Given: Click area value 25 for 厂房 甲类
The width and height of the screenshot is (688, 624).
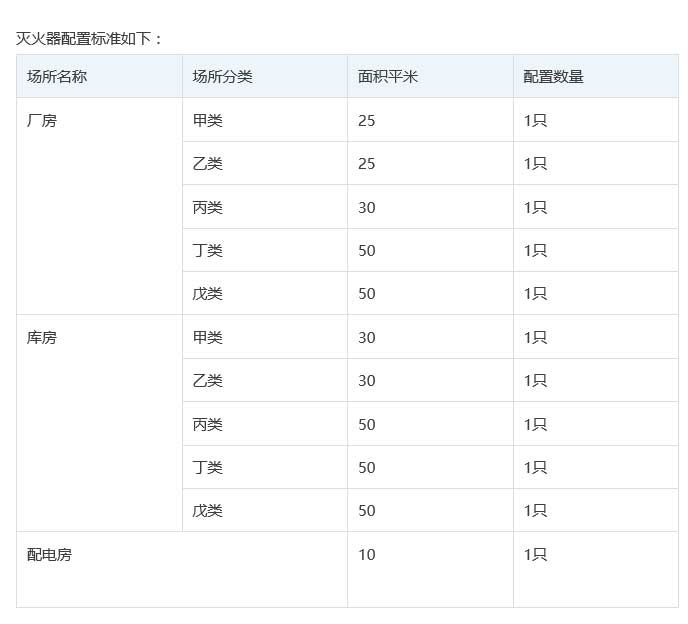Looking at the screenshot, I should point(366,120).
